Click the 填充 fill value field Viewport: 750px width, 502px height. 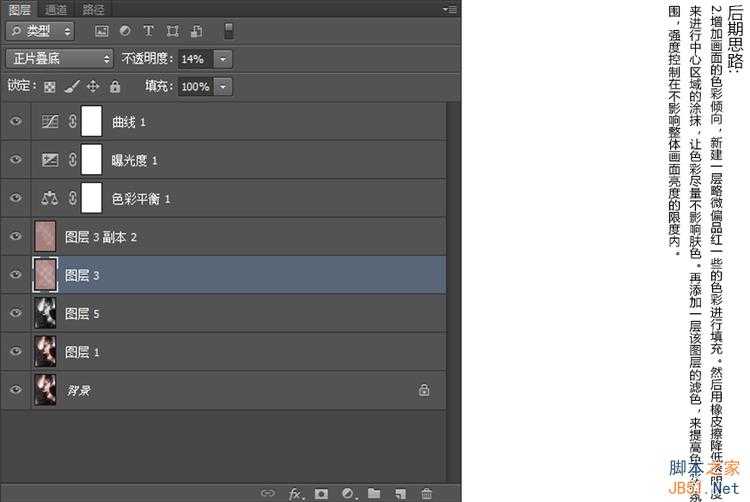[195, 87]
